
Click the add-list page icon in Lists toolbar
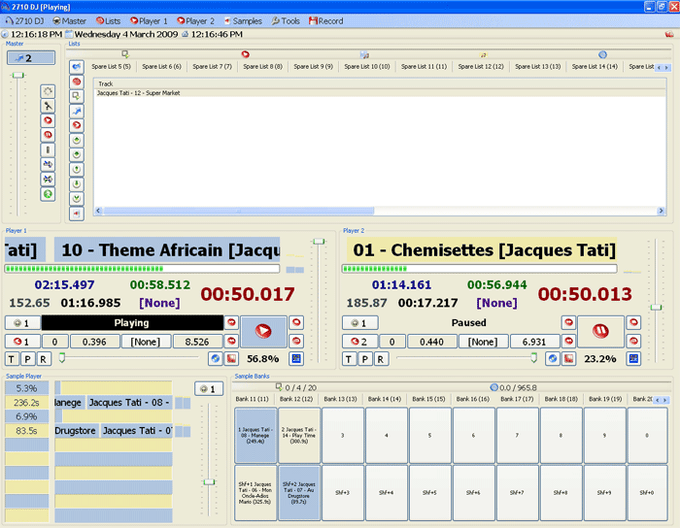[x=77, y=96]
